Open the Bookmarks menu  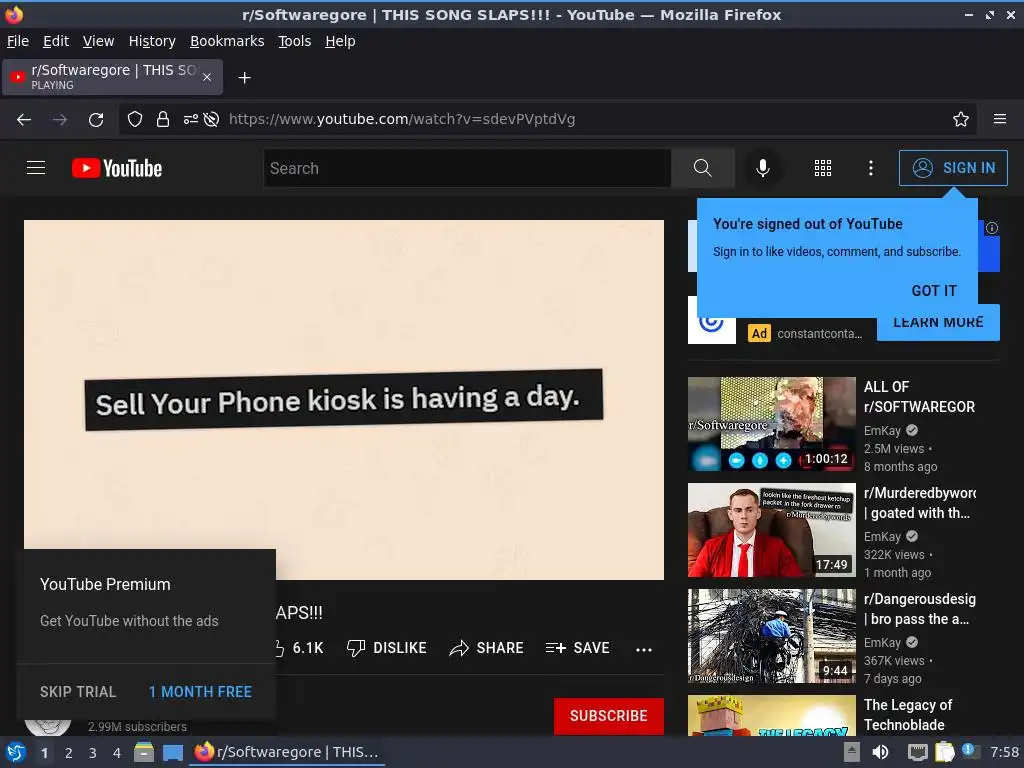(x=227, y=41)
